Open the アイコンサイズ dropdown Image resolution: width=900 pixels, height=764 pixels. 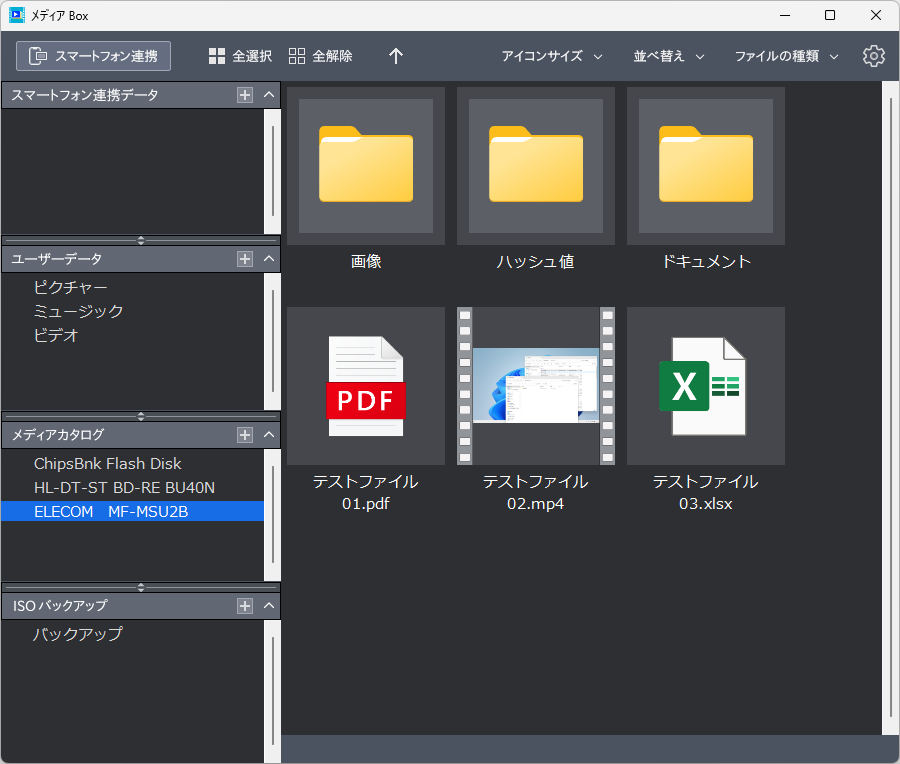[x=552, y=56]
